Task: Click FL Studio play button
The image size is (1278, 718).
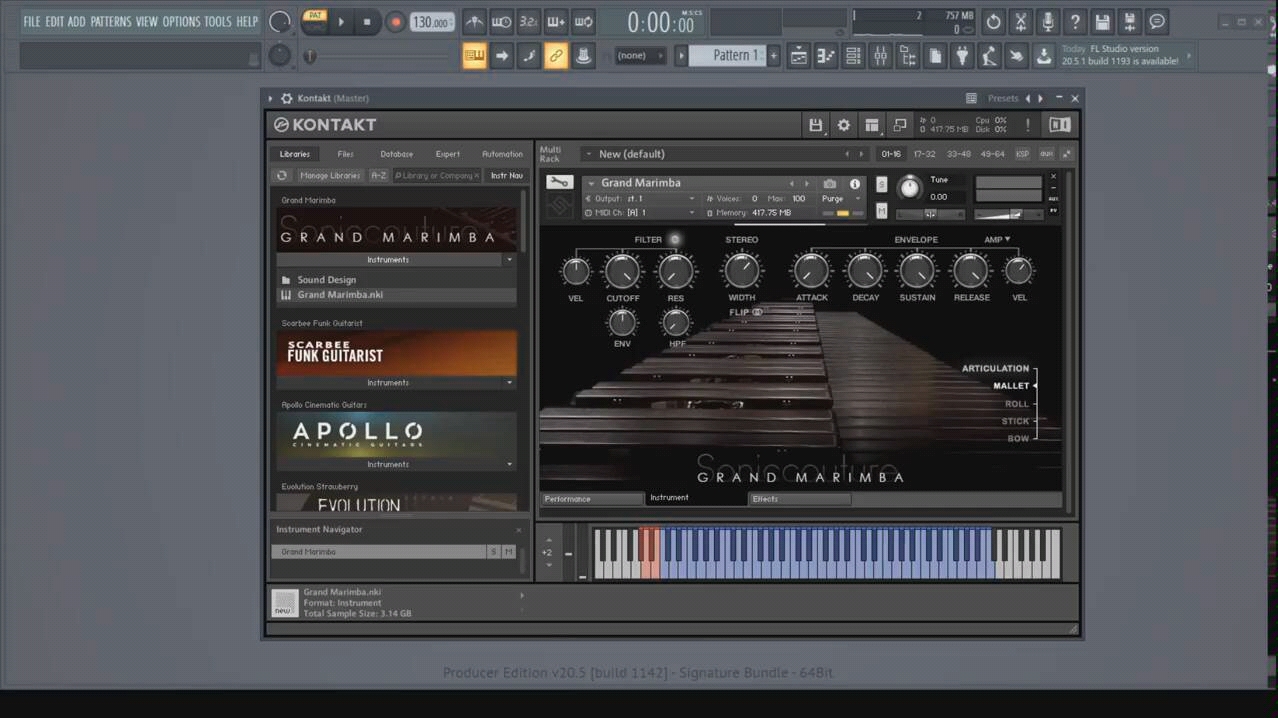Action: (x=341, y=22)
